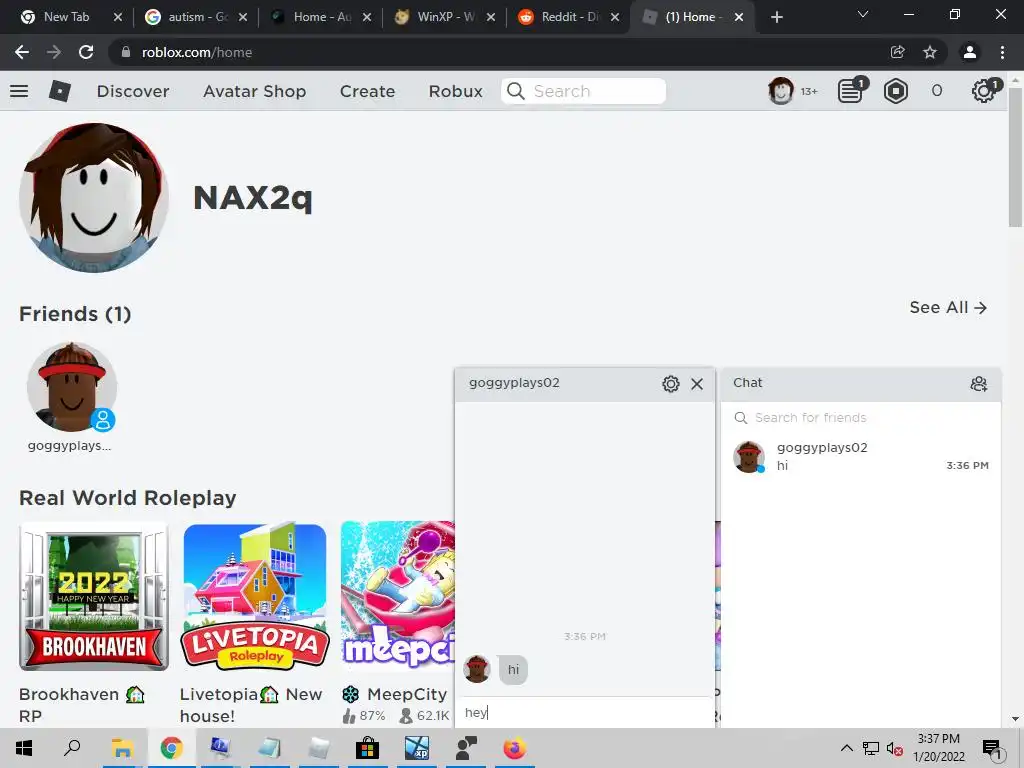Focus the Roblox Search field
Image resolution: width=1024 pixels, height=768 pixels.
(584, 91)
